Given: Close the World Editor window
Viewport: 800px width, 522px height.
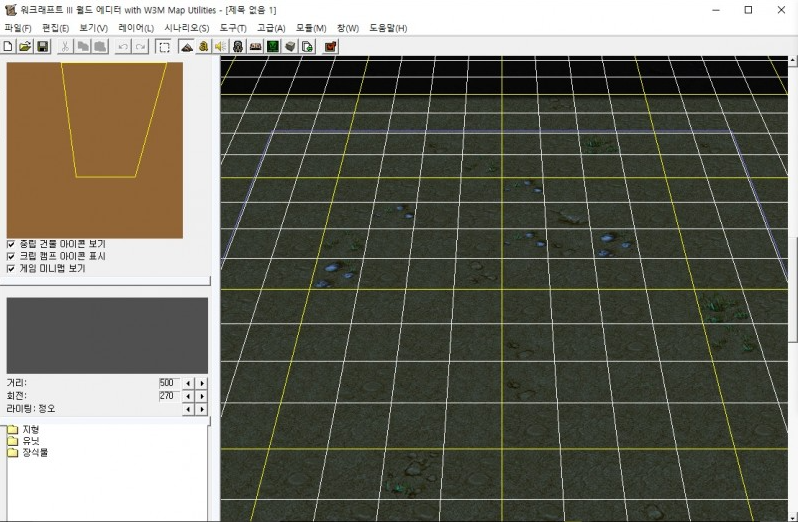Looking at the screenshot, I should (x=781, y=10).
